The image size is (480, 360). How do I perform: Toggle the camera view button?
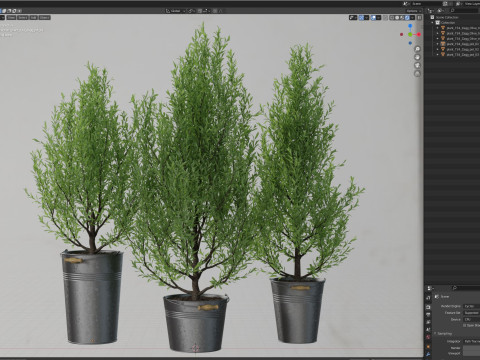(x=417, y=65)
